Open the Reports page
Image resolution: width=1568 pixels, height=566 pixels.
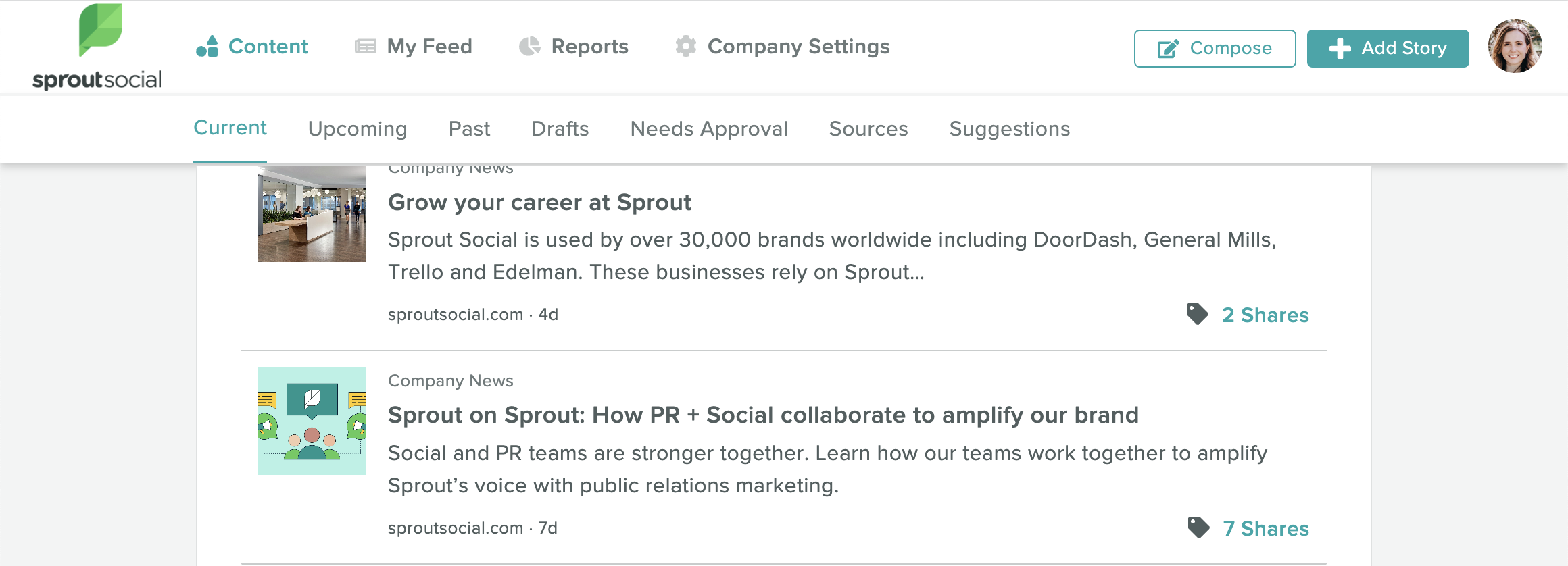tap(574, 47)
